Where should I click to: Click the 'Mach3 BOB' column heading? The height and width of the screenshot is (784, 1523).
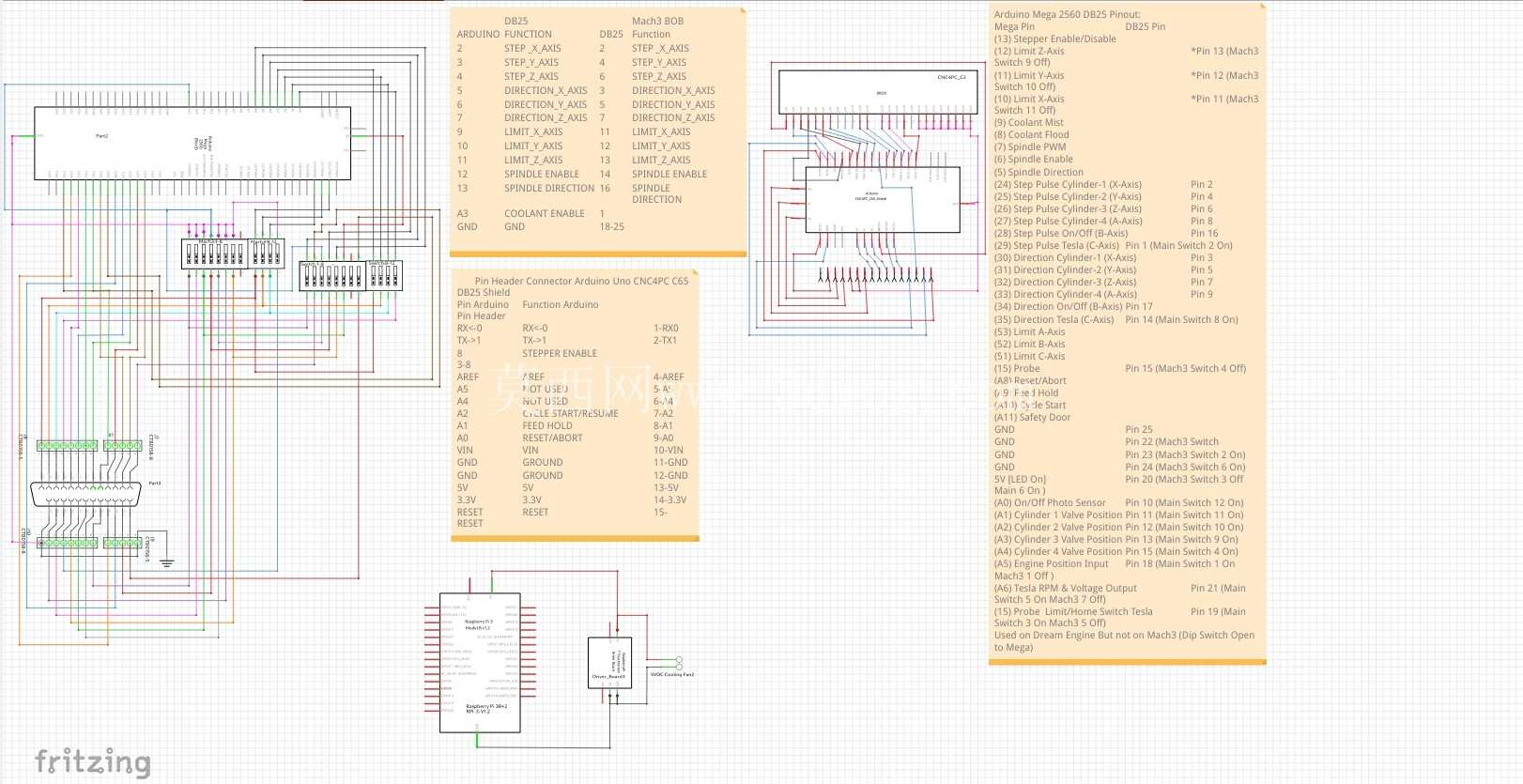click(657, 21)
